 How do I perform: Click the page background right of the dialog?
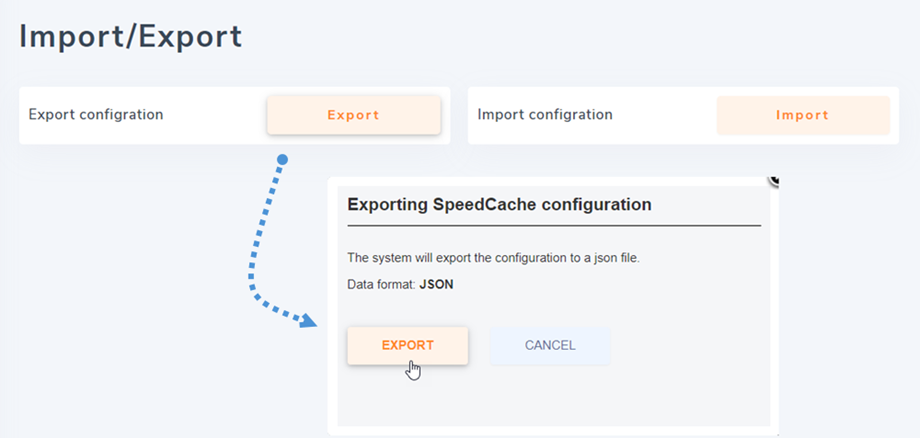850,300
